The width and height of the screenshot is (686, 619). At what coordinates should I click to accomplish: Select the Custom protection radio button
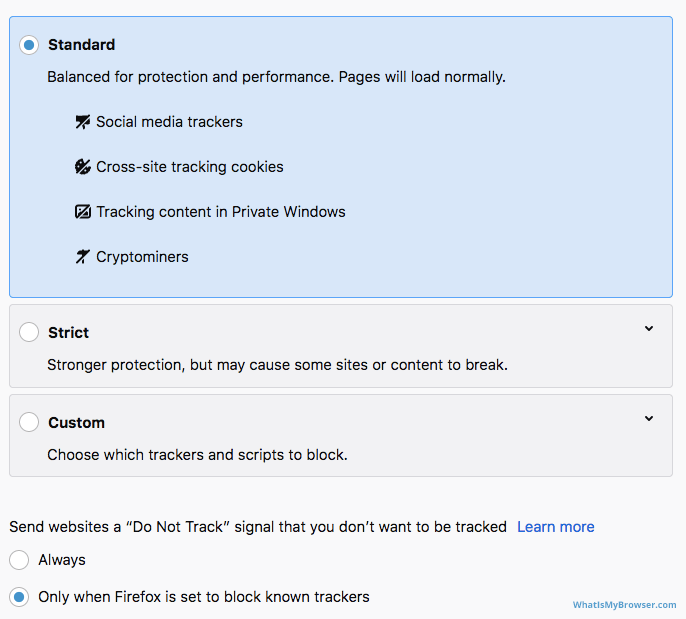29,423
